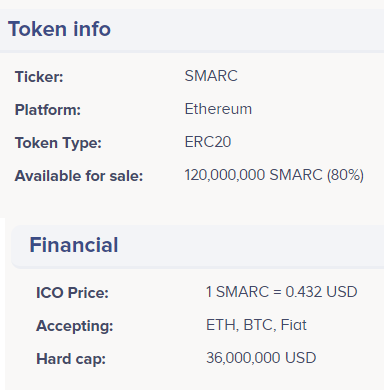Click the (80%) percentage text
Image resolution: width=384 pixels, height=390 pixels.
(x=345, y=175)
